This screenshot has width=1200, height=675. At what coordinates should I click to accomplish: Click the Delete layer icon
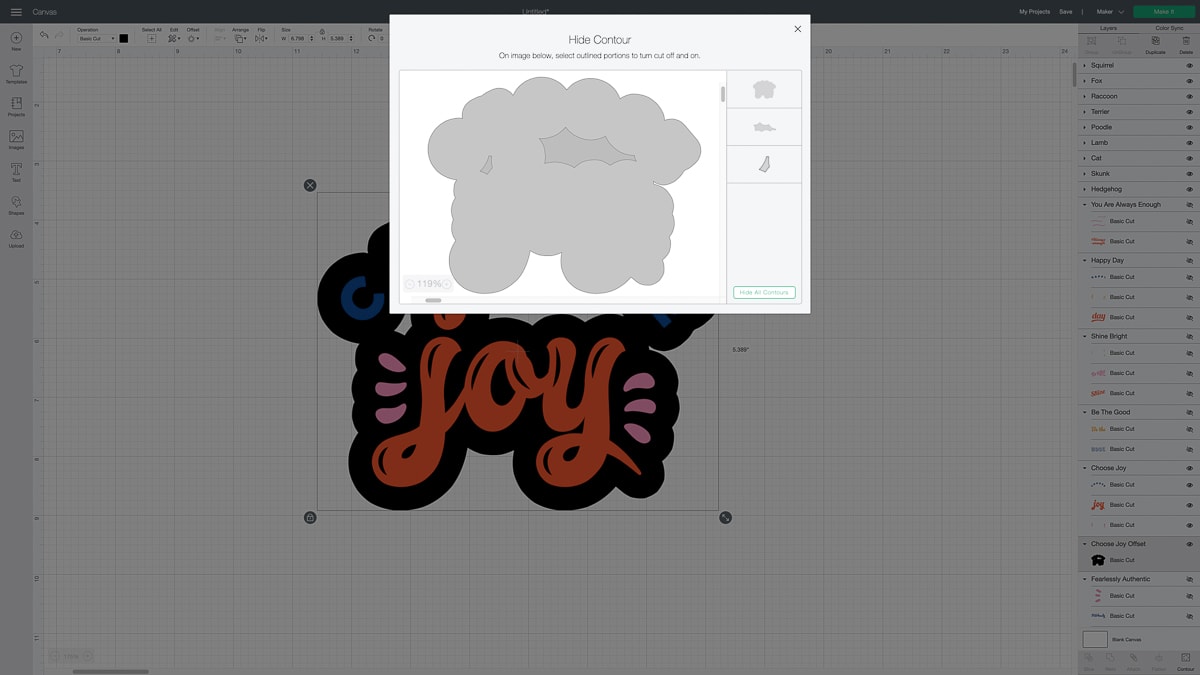click(x=1186, y=43)
